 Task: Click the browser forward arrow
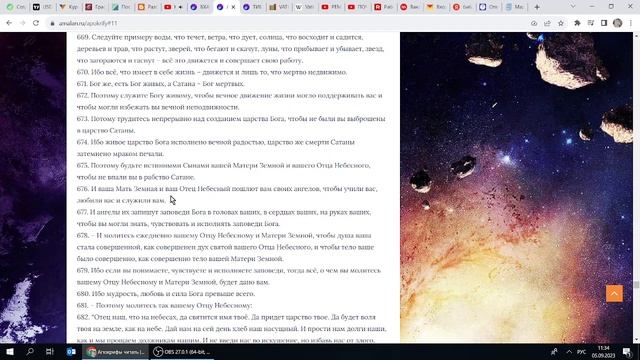point(22,23)
